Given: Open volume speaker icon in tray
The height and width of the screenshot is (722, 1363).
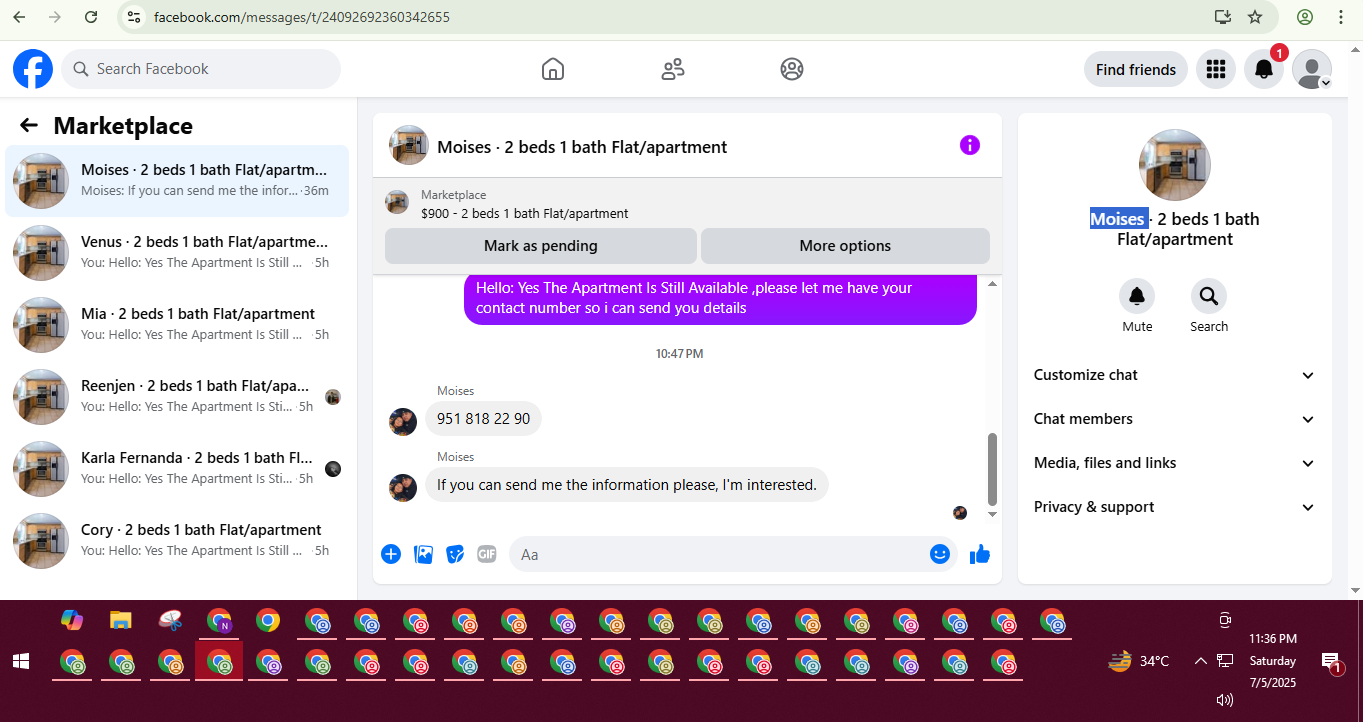Looking at the screenshot, I should (1225, 700).
